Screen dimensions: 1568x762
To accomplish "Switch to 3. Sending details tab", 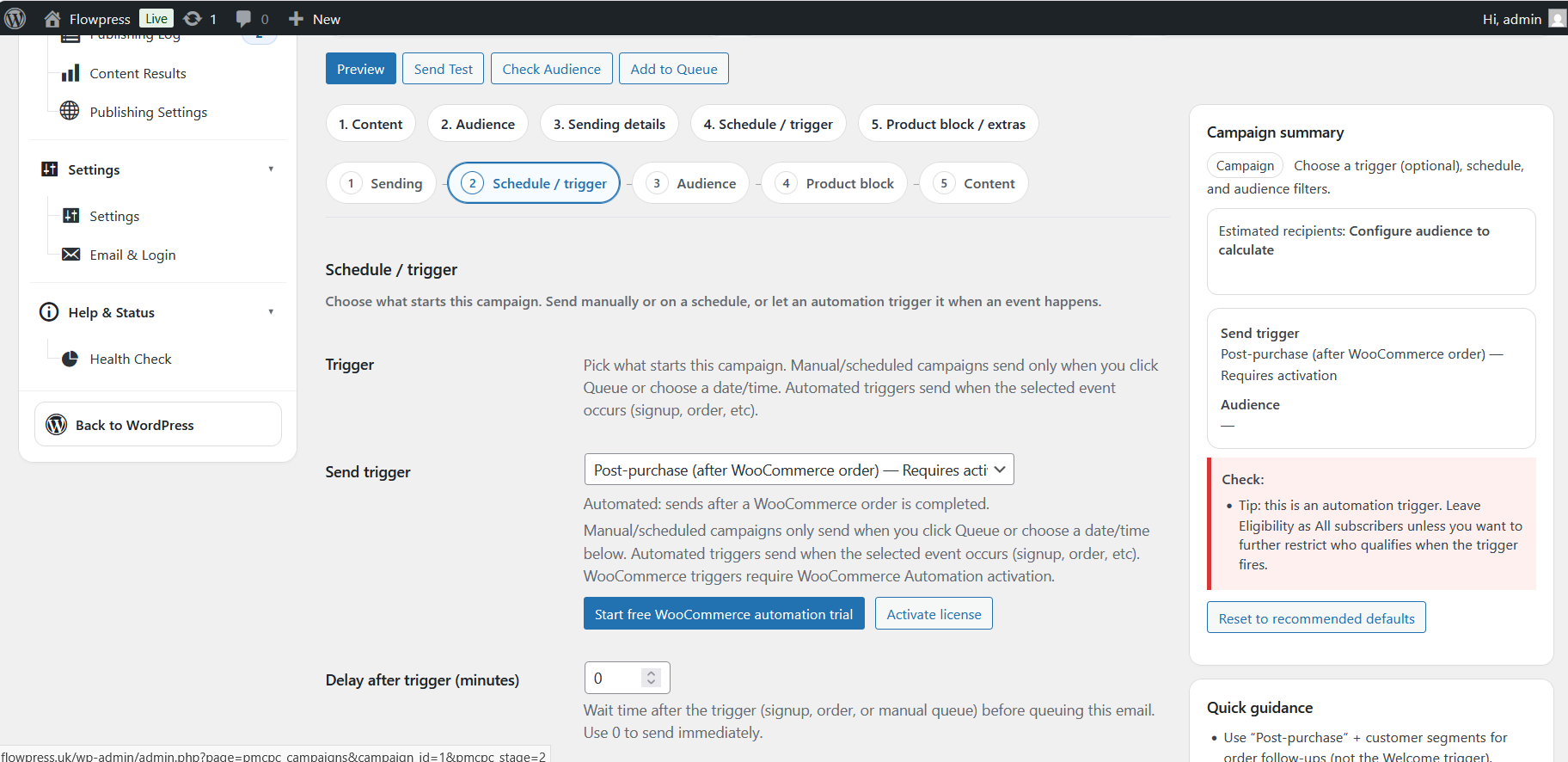I will pos(609,124).
